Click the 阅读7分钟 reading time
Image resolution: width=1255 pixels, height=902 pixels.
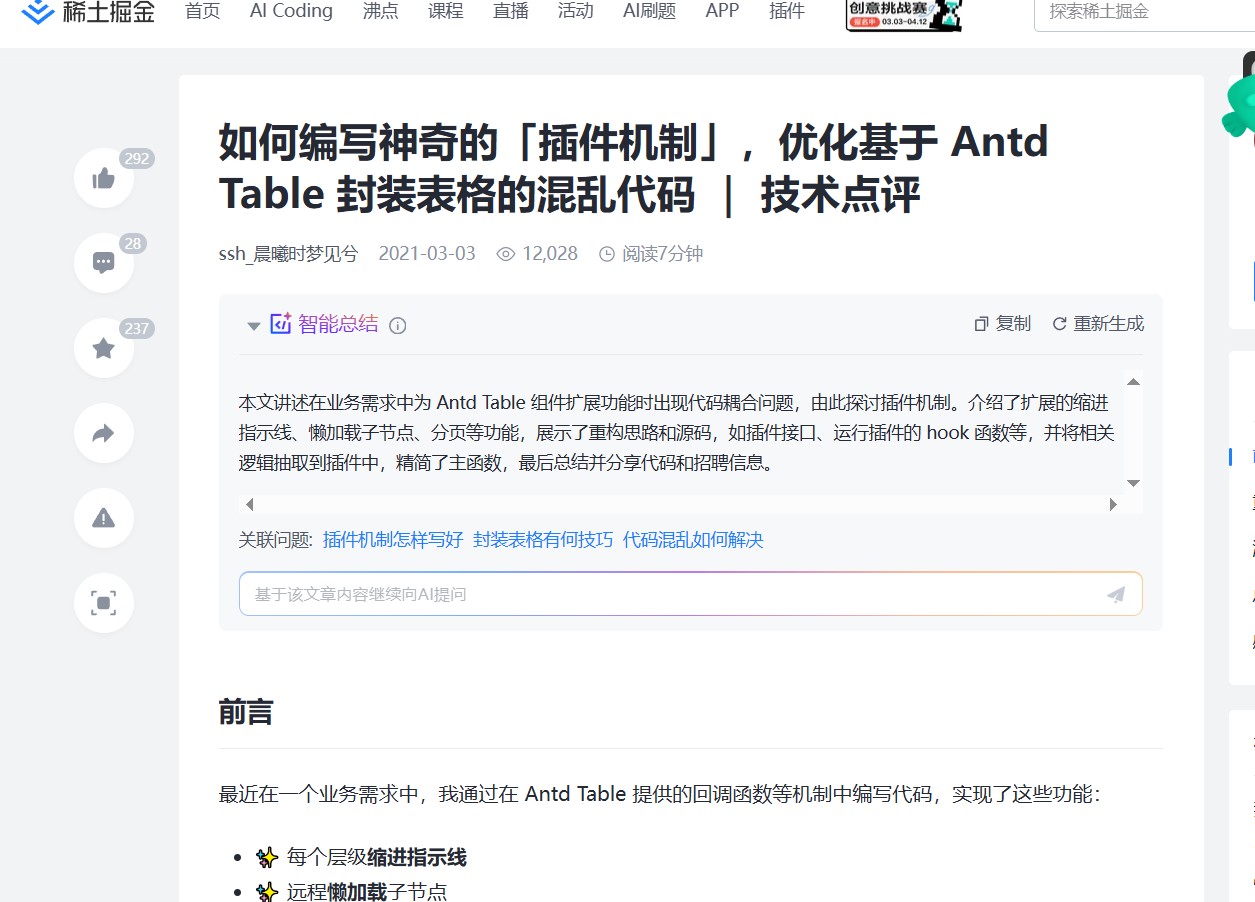pyautogui.click(x=663, y=254)
